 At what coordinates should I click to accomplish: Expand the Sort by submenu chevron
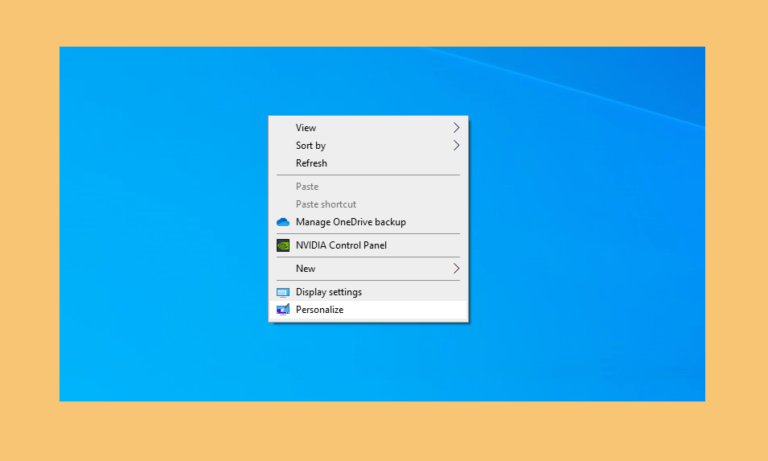pos(456,146)
